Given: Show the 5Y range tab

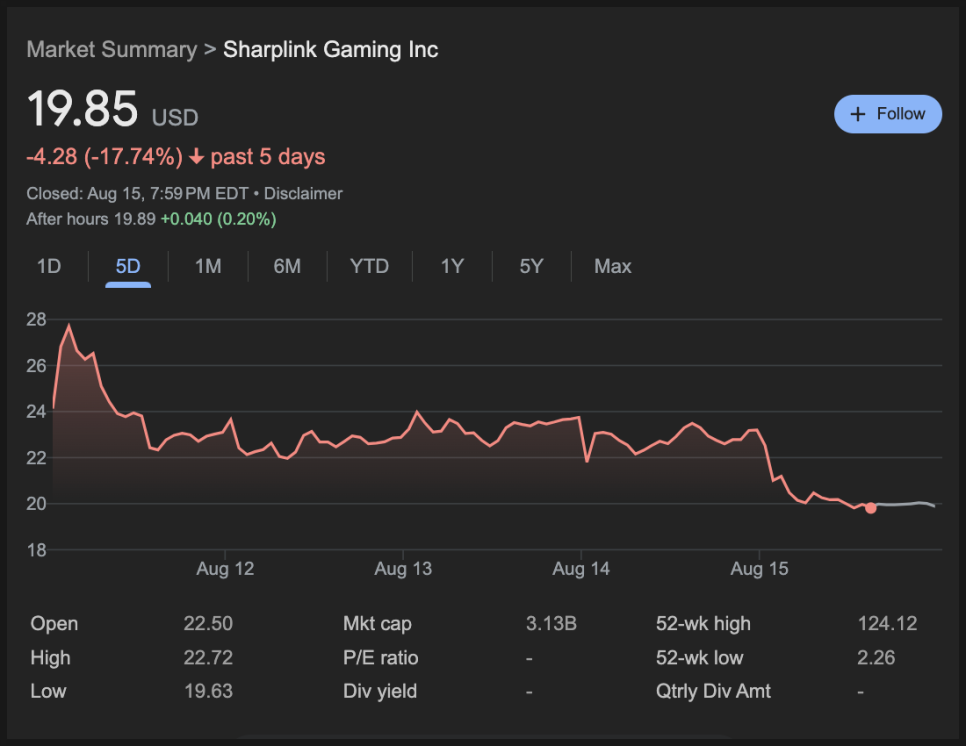Looking at the screenshot, I should (x=531, y=266).
